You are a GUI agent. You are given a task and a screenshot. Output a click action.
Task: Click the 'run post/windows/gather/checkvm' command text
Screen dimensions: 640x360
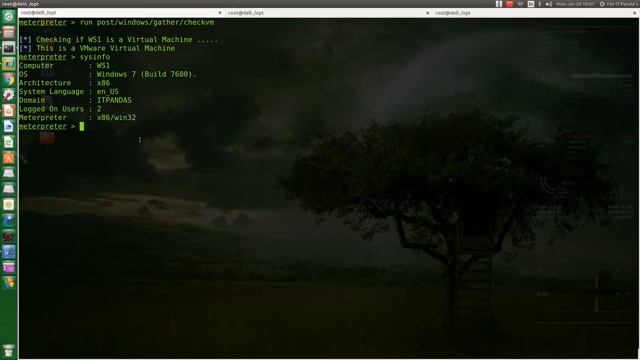point(147,22)
